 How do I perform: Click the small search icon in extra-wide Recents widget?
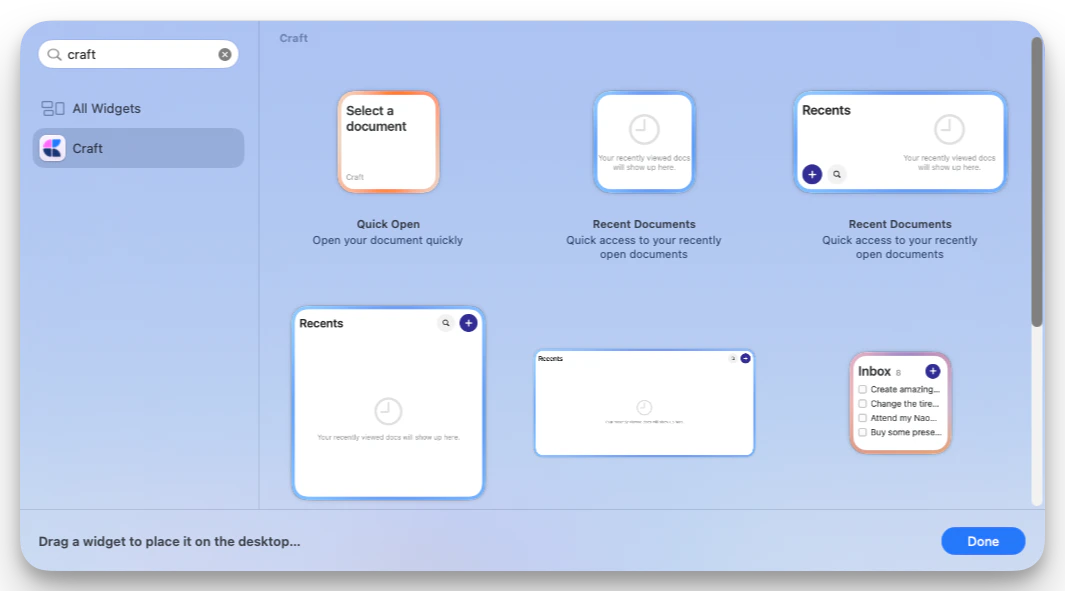(x=733, y=358)
